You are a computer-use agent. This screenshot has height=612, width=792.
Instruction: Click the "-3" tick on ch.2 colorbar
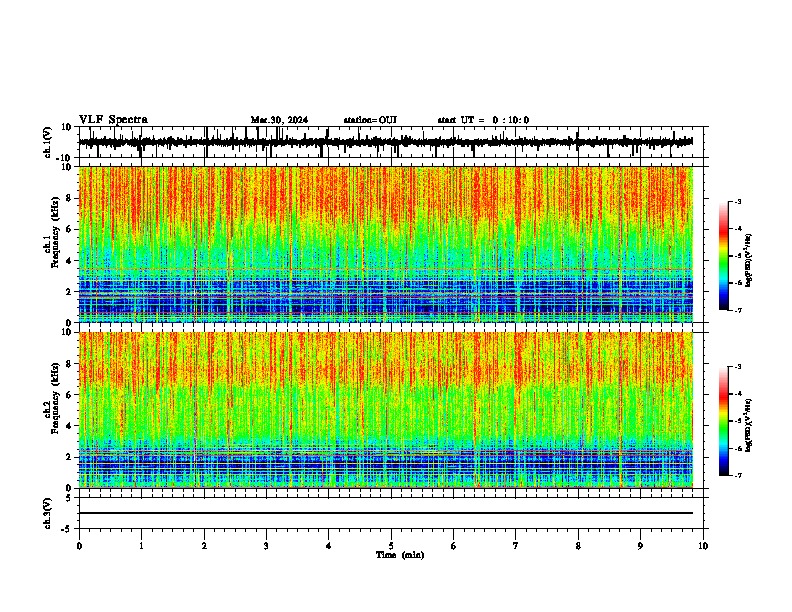click(737, 367)
